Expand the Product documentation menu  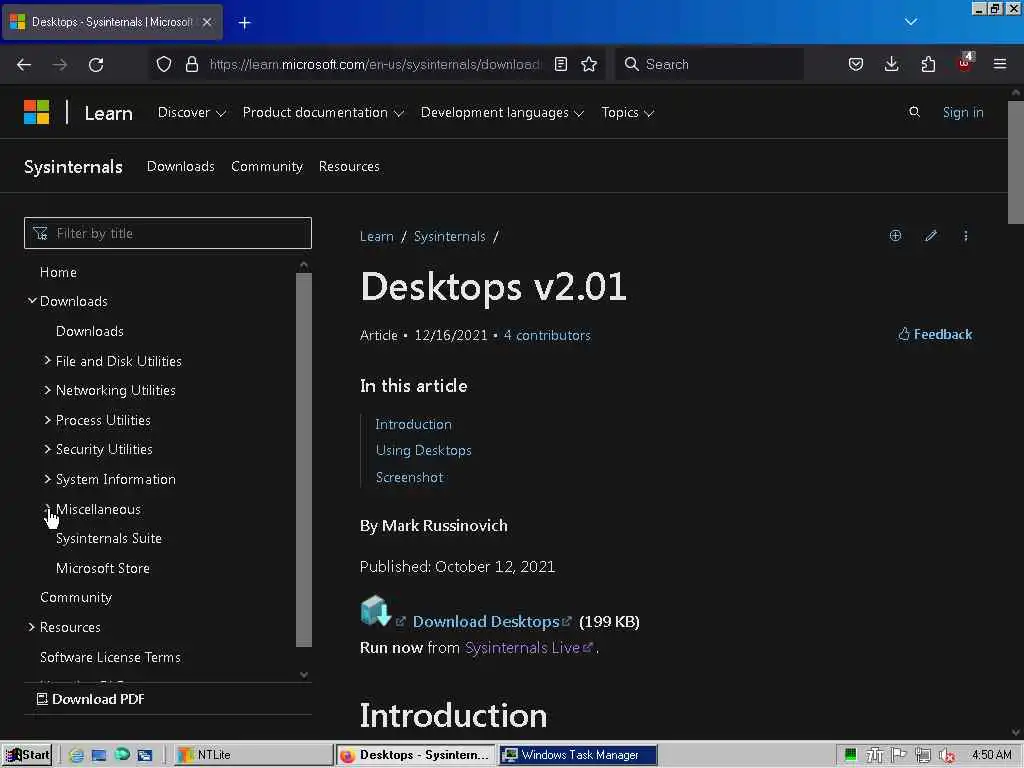click(323, 113)
